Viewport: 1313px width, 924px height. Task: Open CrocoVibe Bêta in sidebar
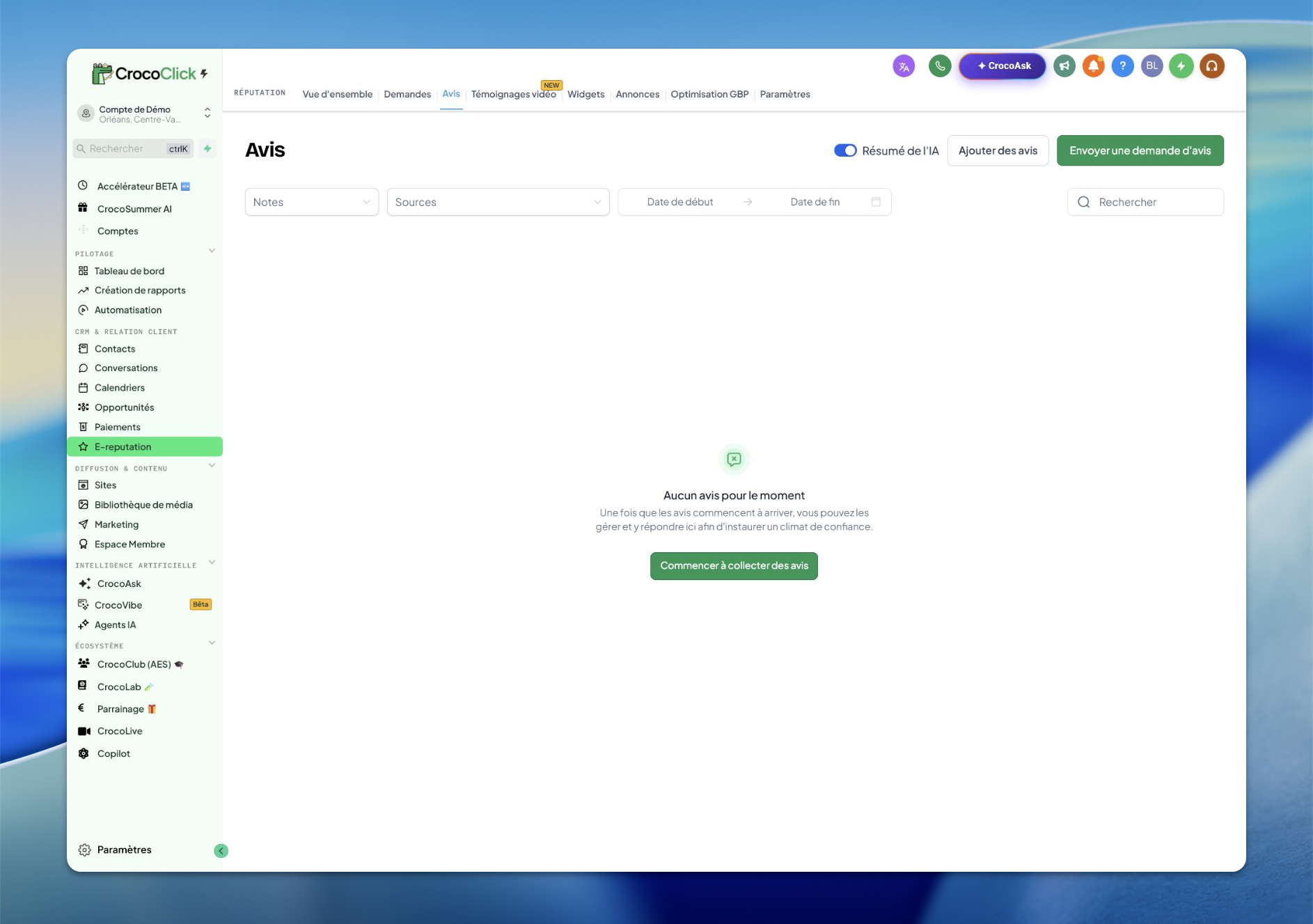[x=145, y=605]
